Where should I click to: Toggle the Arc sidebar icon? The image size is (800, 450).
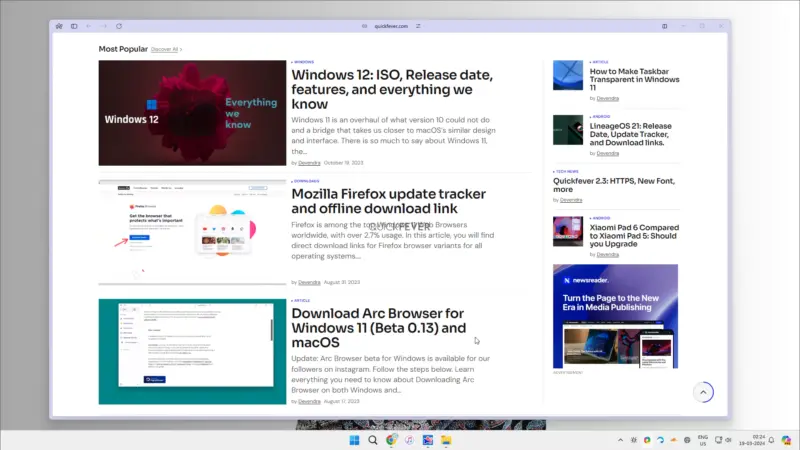(74, 26)
